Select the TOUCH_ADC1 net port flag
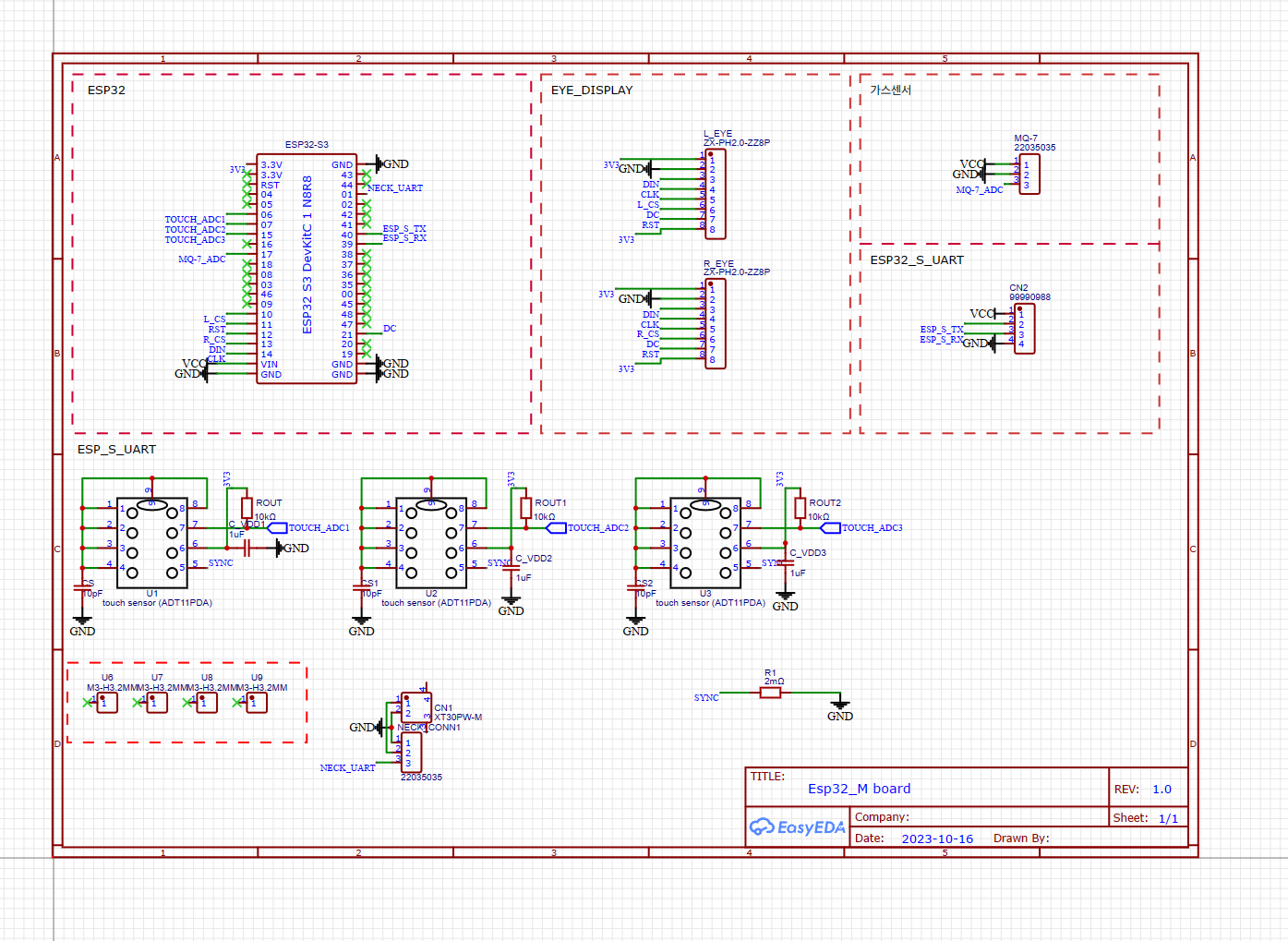This screenshot has height=941, width=1288. click(277, 528)
